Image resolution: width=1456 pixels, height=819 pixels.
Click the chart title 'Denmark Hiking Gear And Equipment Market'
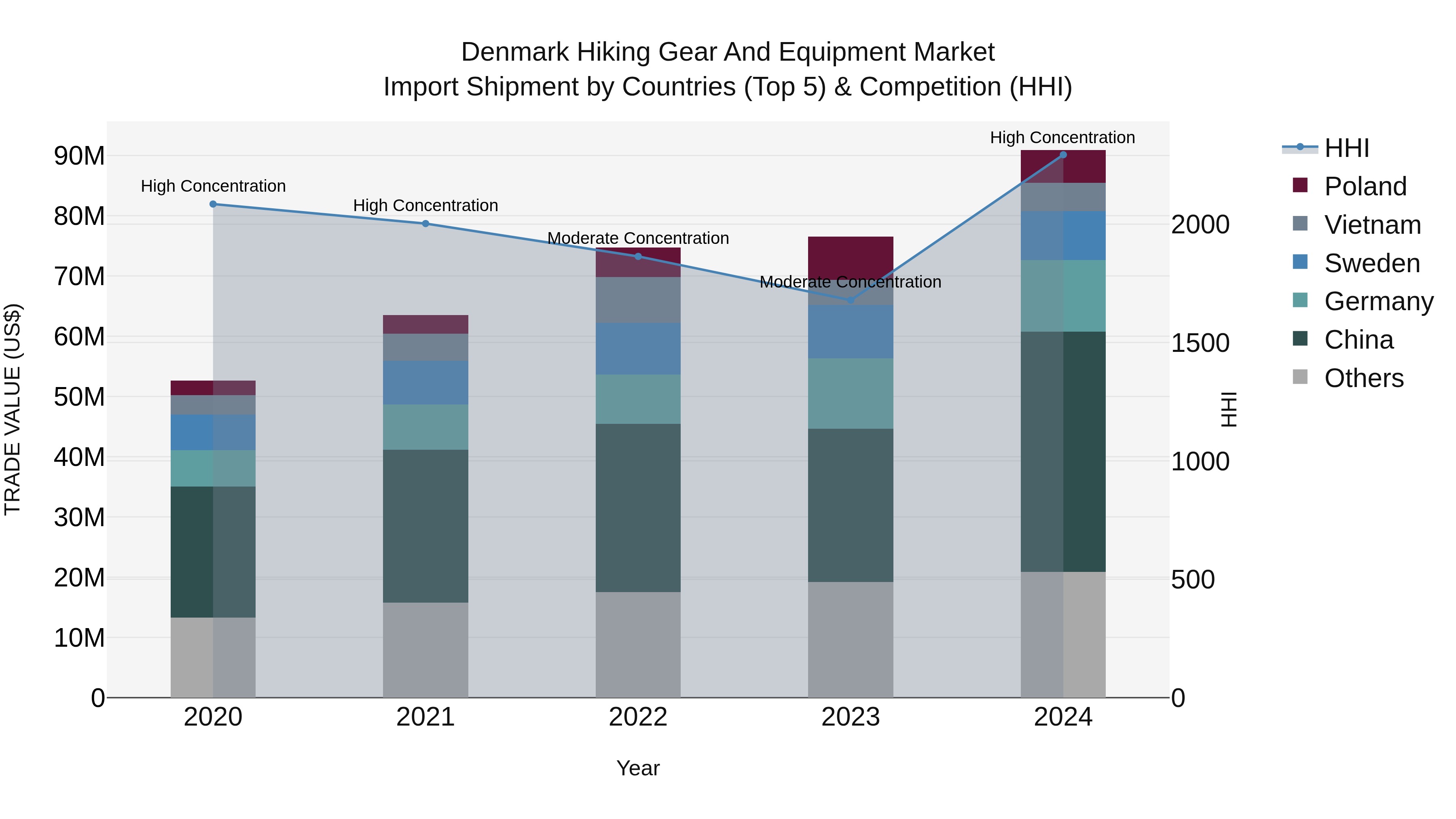[x=728, y=52]
